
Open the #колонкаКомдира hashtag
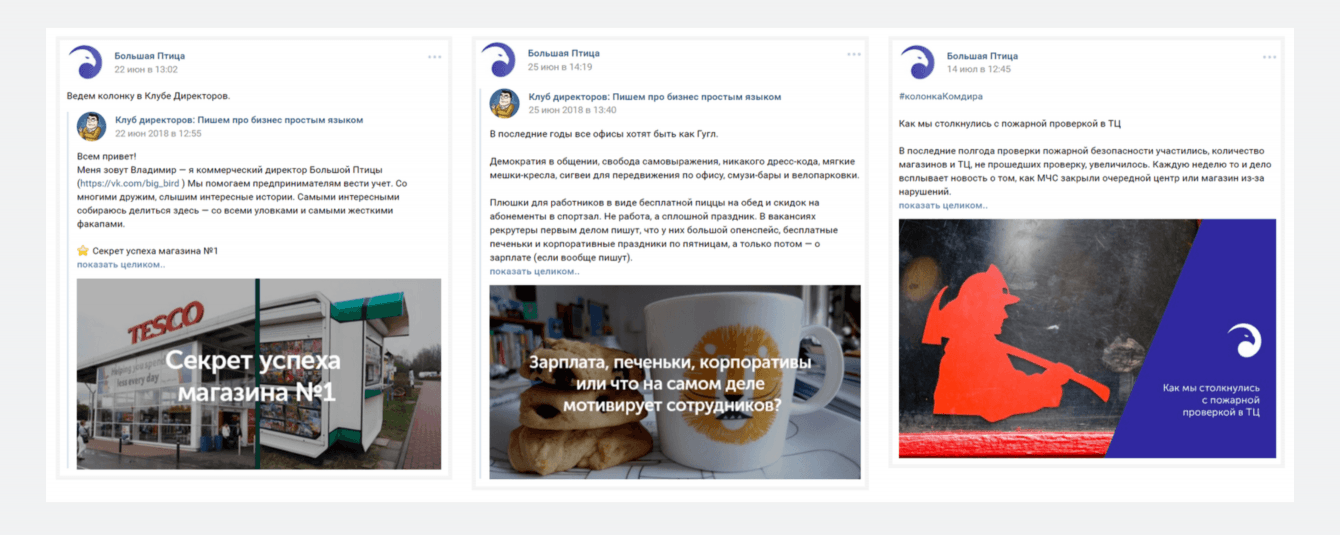click(x=941, y=96)
